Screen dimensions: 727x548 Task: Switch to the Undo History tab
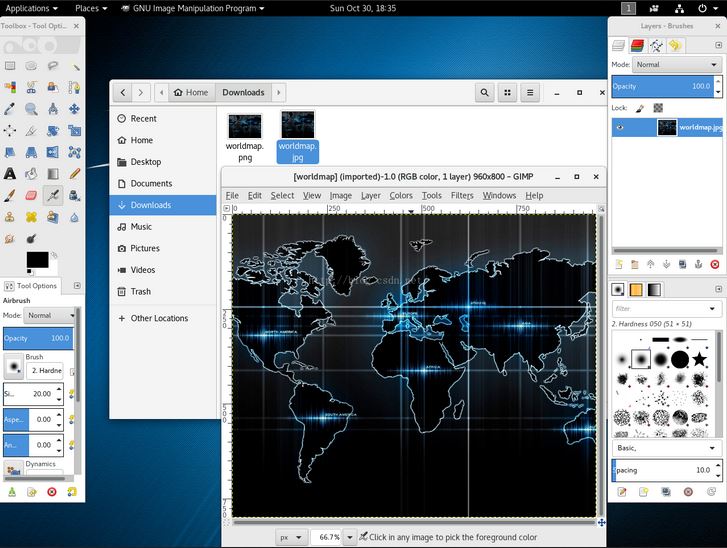click(x=675, y=45)
